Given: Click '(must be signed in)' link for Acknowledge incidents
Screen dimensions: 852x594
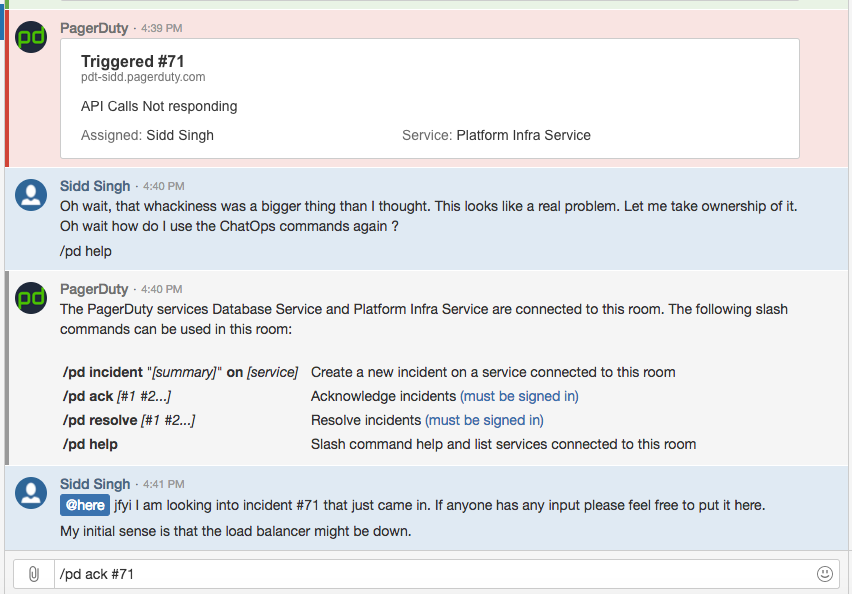Looking at the screenshot, I should click(x=519, y=396).
